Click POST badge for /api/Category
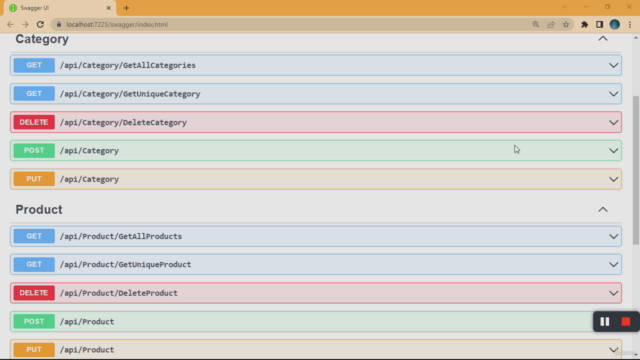The width and height of the screenshot is (640, 360). point(34,151)
